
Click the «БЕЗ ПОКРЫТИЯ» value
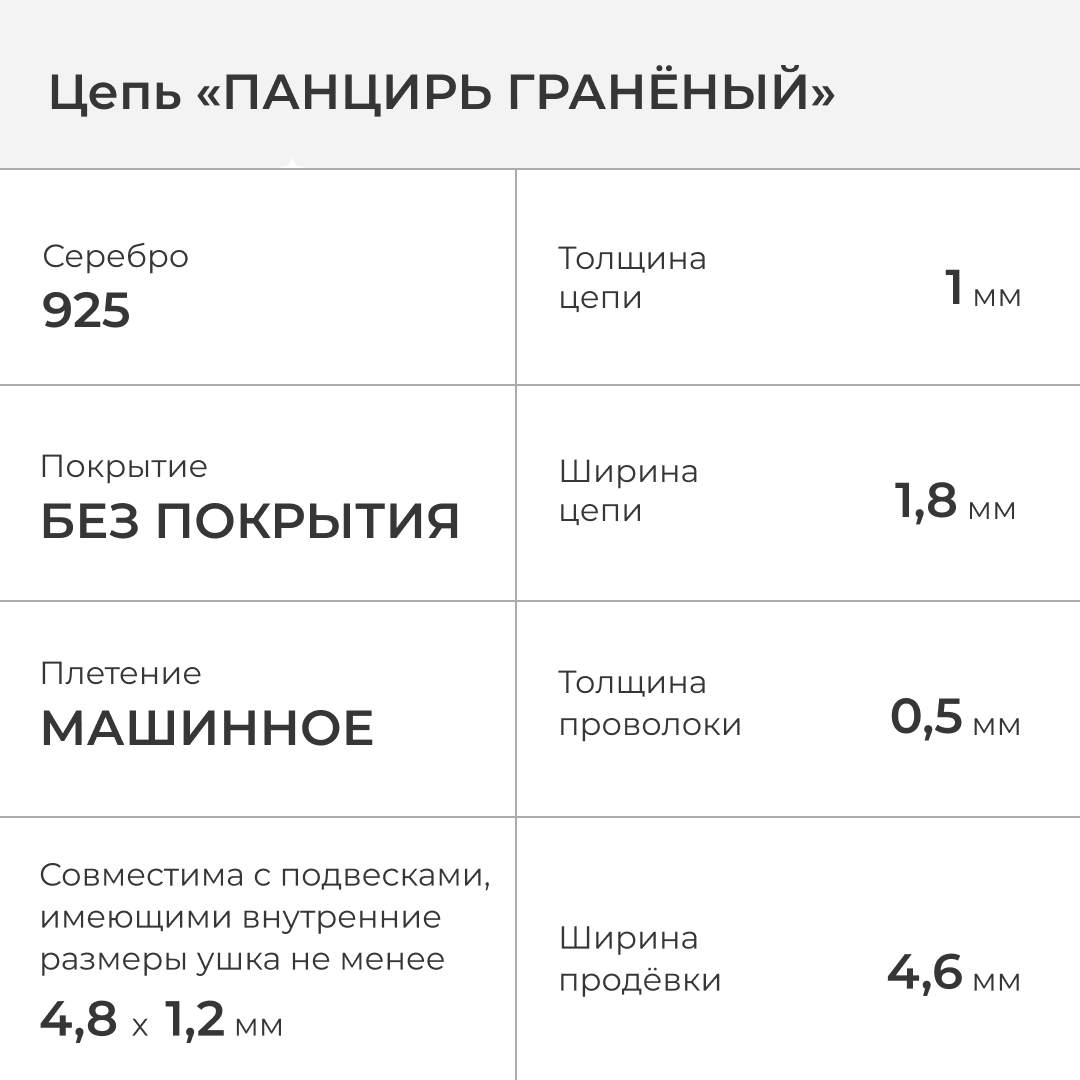click(250, 521)
